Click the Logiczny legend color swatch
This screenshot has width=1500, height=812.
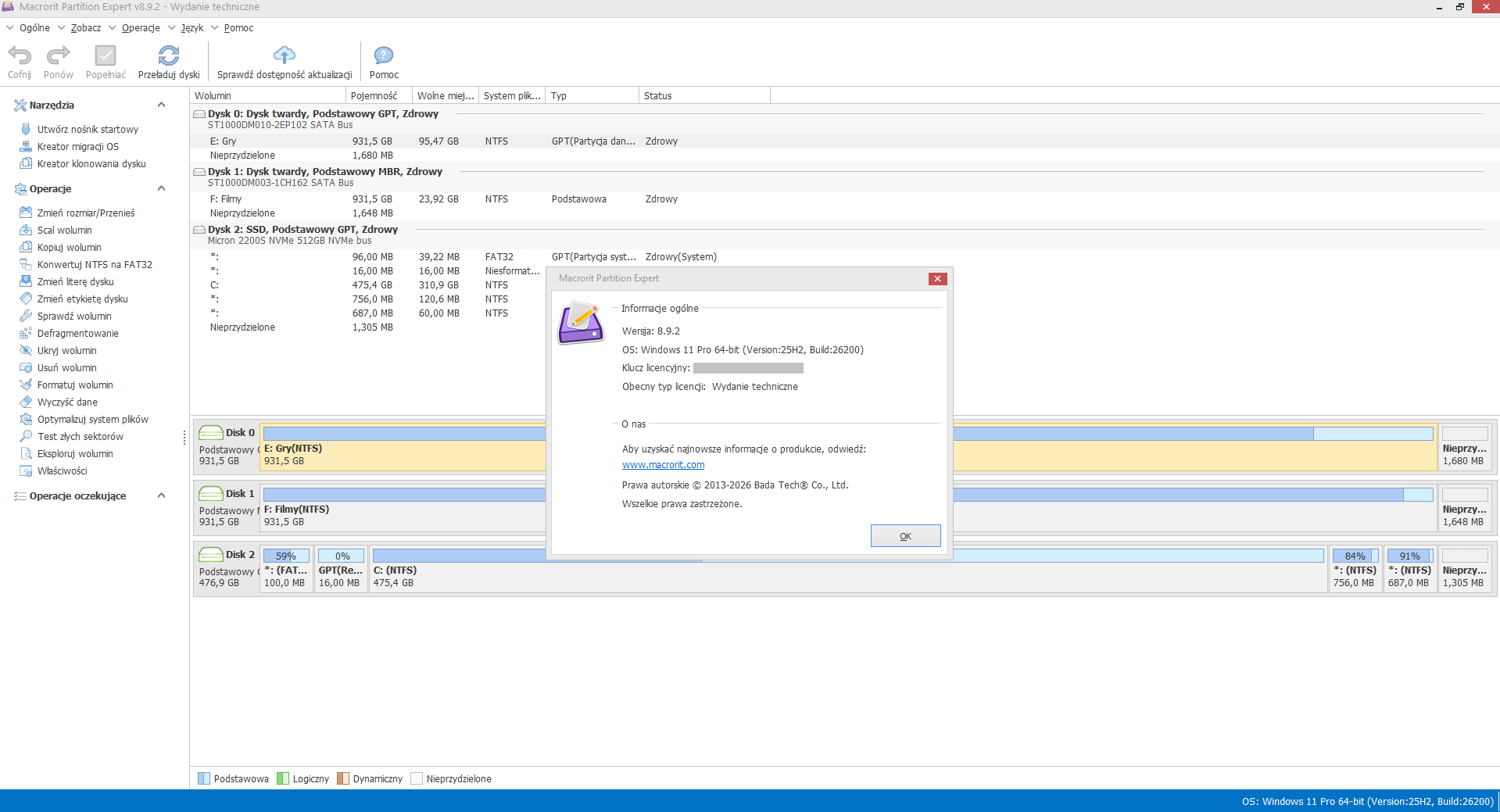tap(283, 778)
